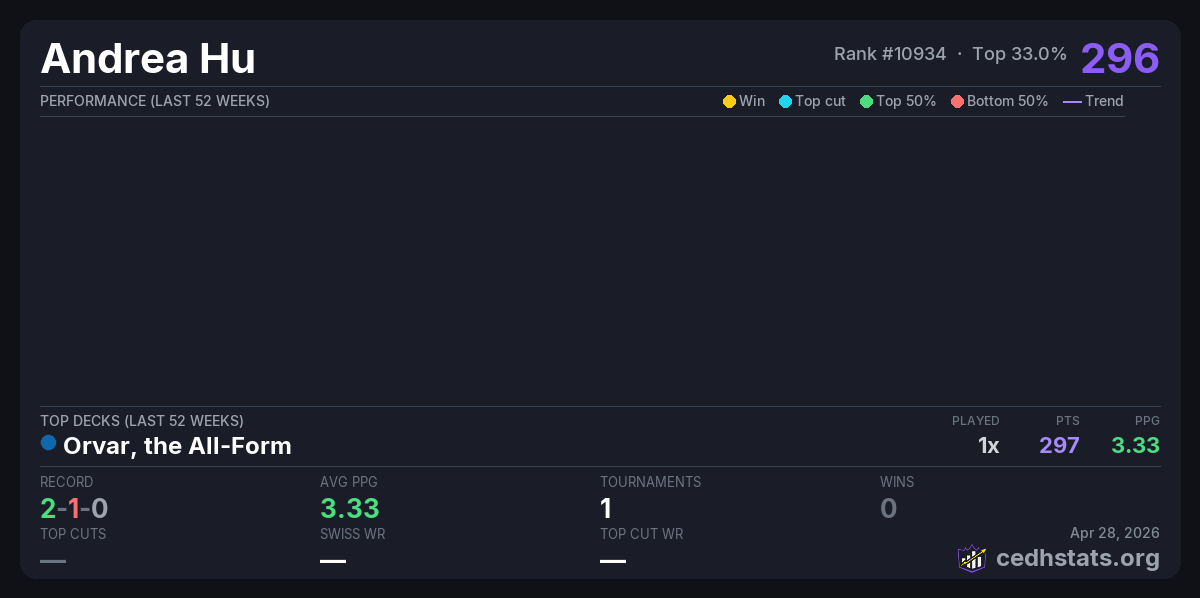Viewport: 1200px width, 598px height.
Task: Click the Apr 28, 2026 date
Action: pos(1114,533)
